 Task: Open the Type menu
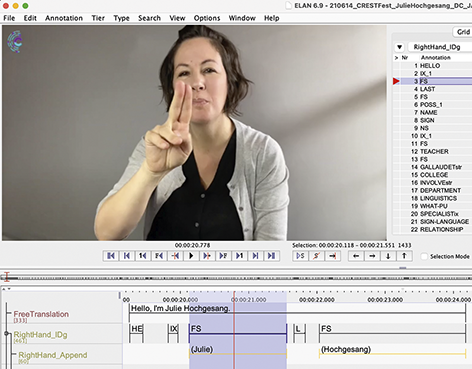(121, 18)
